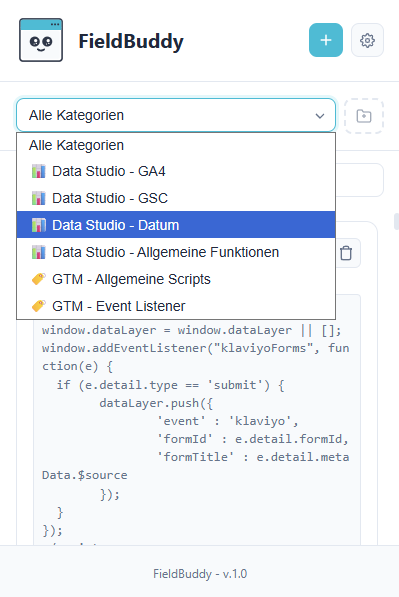Open settings via gear icon
The image size is (399, 597).
[367, 40]
